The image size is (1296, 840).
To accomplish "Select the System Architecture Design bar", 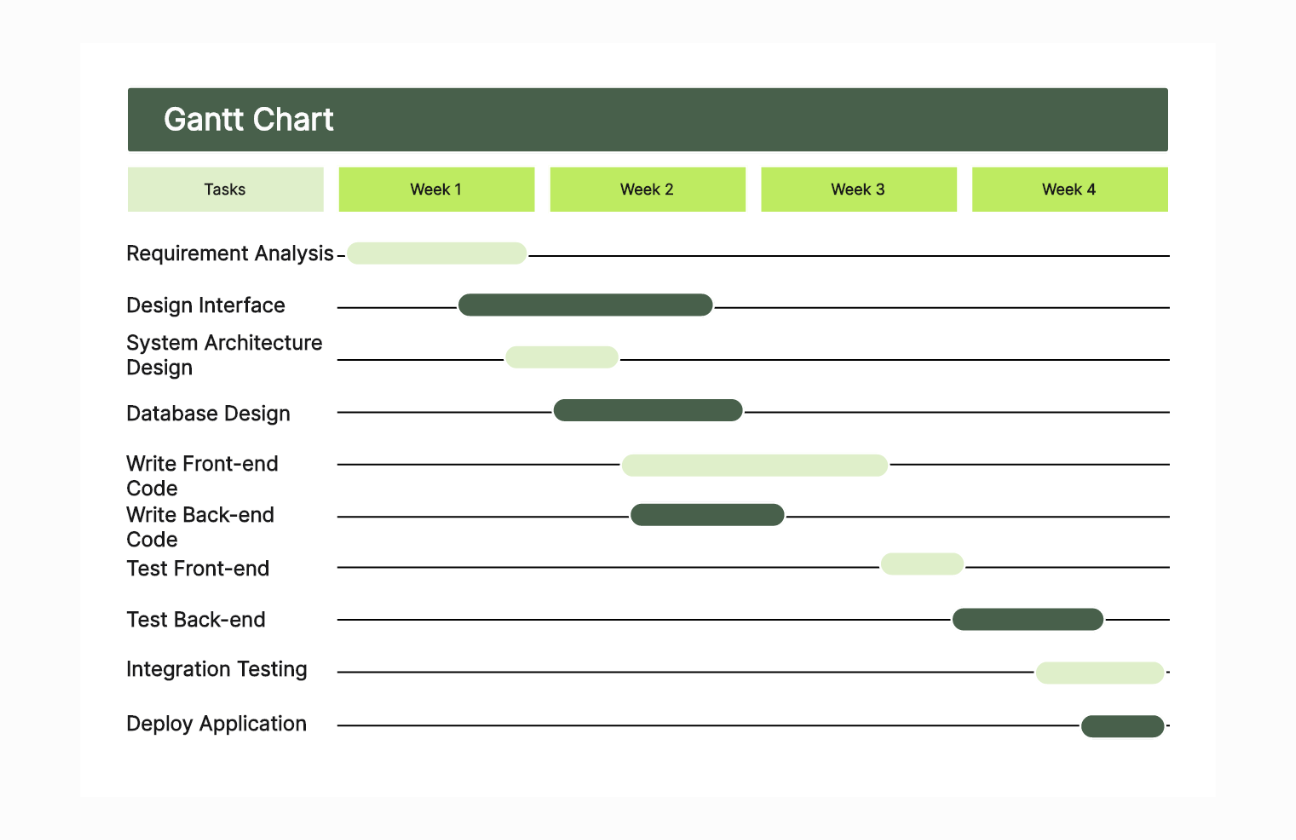I will coord(562,357).
